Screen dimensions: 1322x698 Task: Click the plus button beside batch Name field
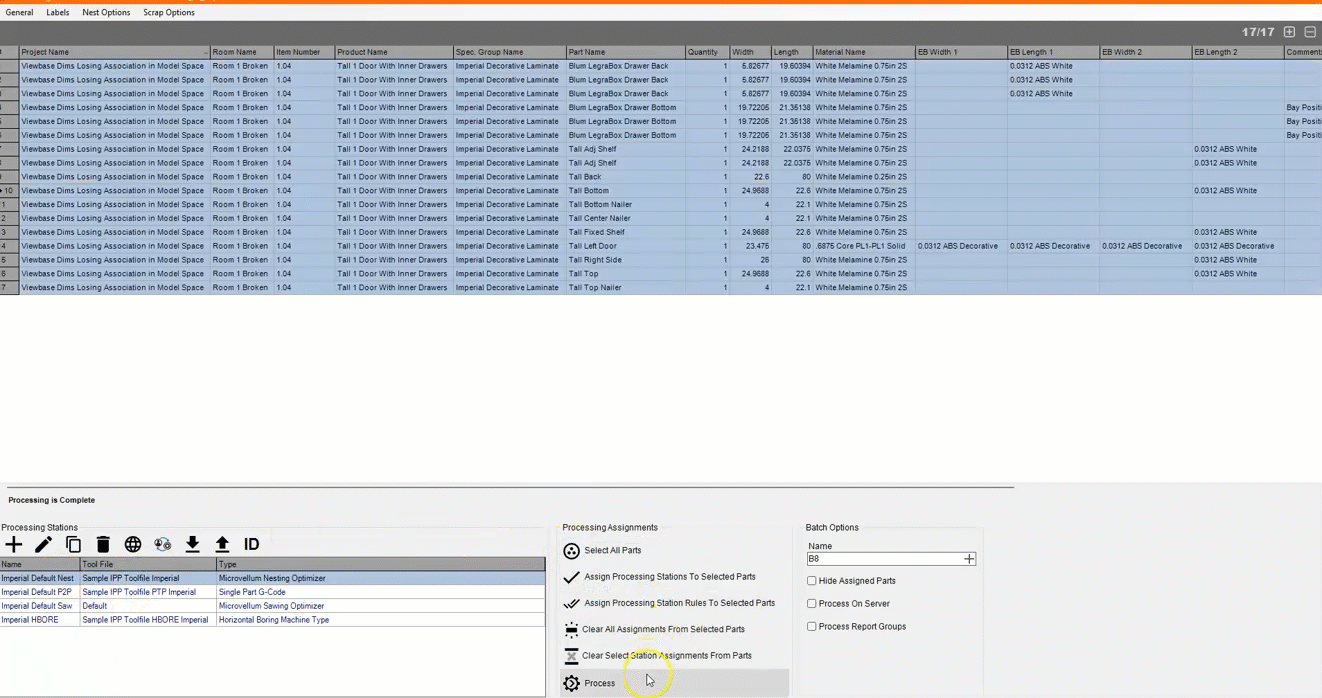coord(969,559)
